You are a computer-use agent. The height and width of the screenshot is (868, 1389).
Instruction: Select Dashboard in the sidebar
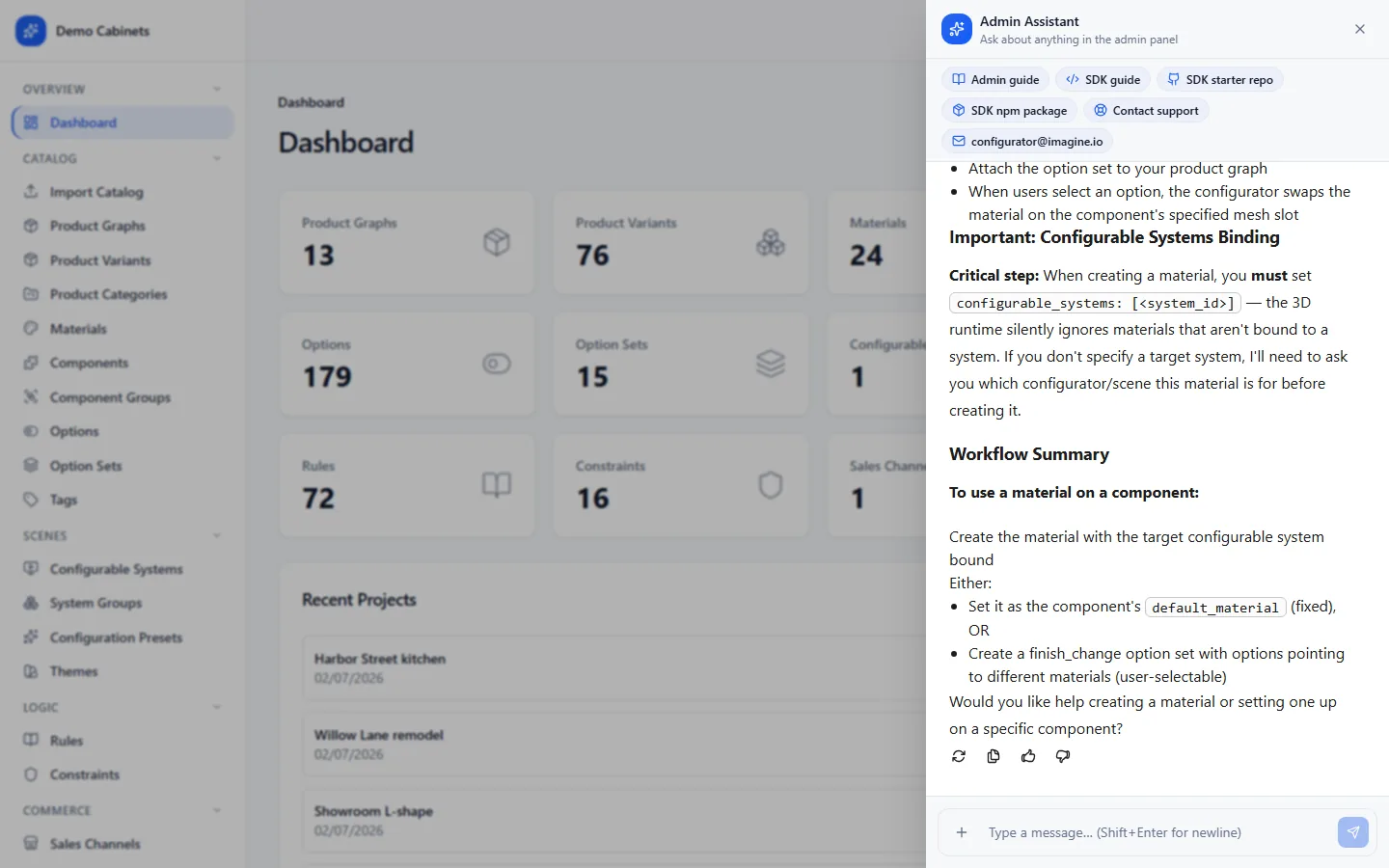pyautogui.click(x=123, y=122)
